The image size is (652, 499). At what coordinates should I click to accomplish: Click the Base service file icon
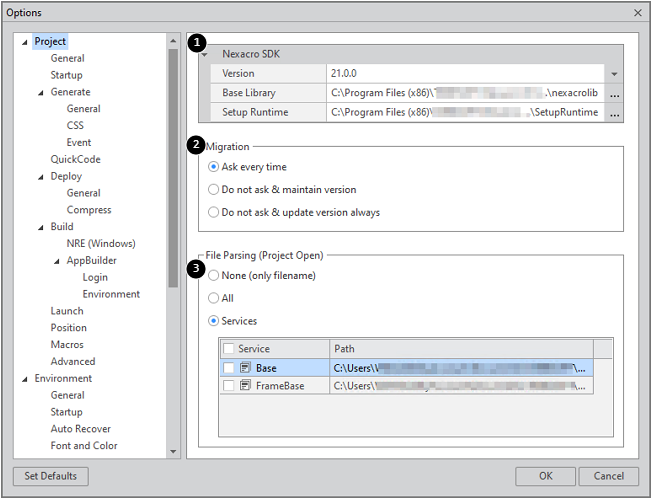click(246, 368)
